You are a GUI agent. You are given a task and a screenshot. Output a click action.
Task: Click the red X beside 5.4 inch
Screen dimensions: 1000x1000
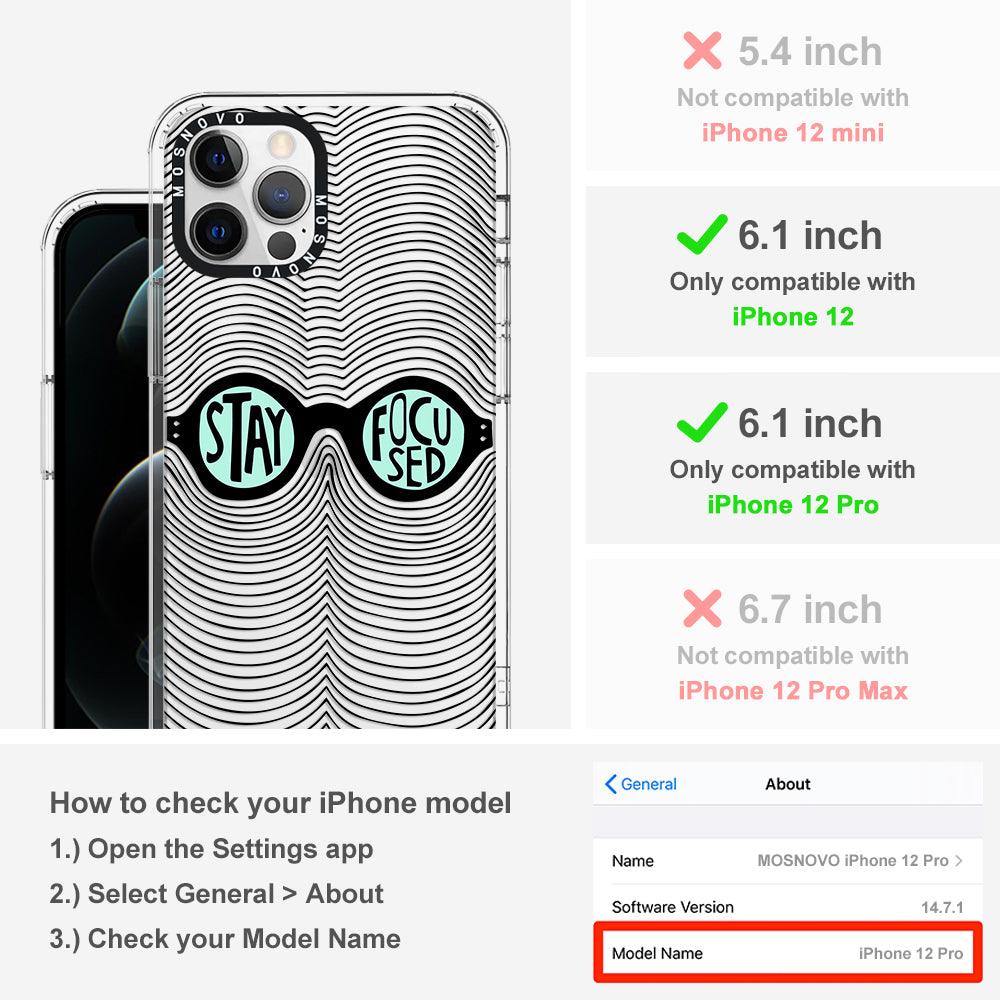[702, 50]
